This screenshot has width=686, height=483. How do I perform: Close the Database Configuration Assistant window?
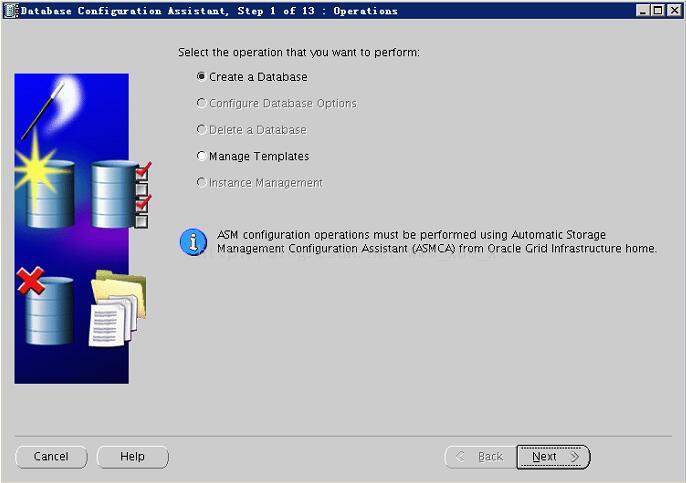674,10
